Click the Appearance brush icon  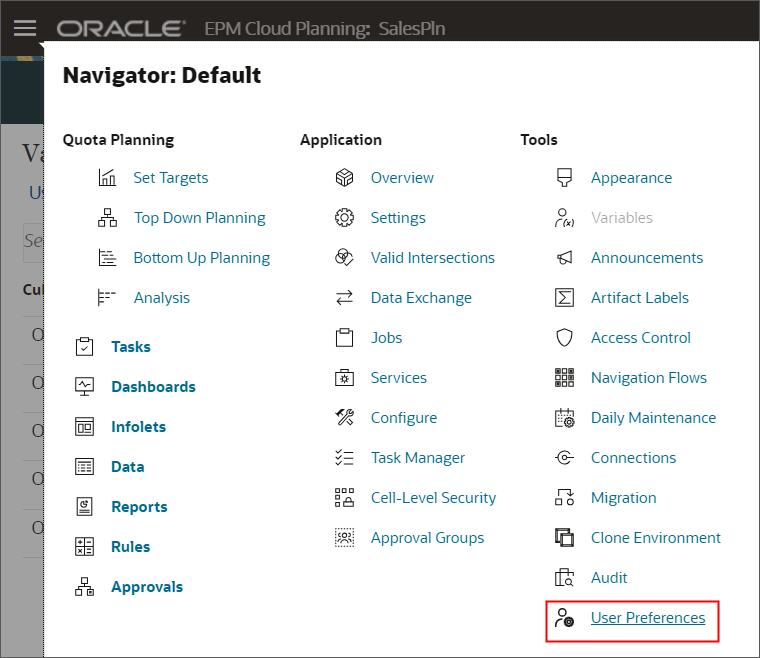pyautogui.click(x=565, y=178)
